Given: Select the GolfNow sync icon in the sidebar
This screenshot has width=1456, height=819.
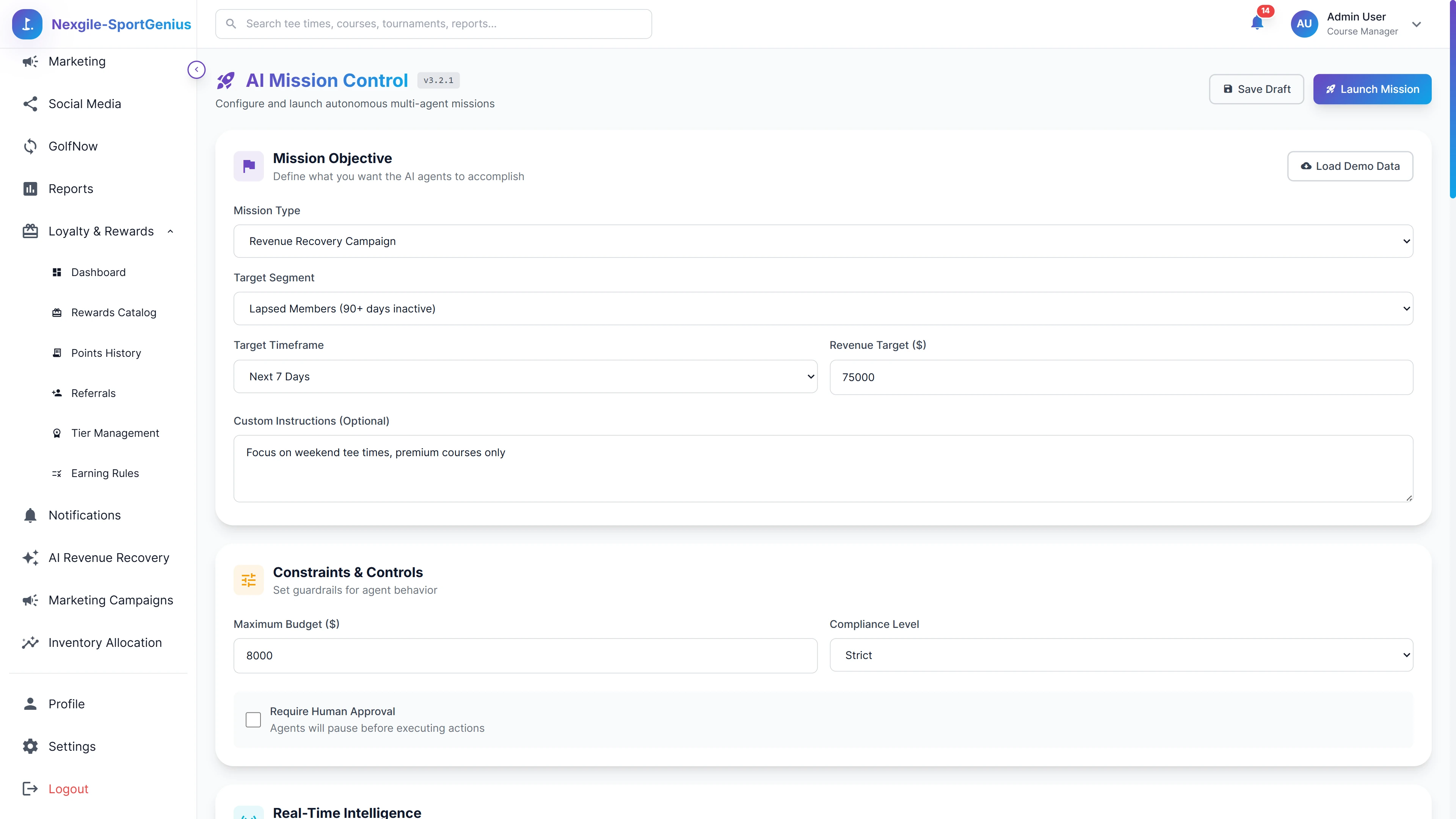Looking at the screenshot, I should 30,146.
